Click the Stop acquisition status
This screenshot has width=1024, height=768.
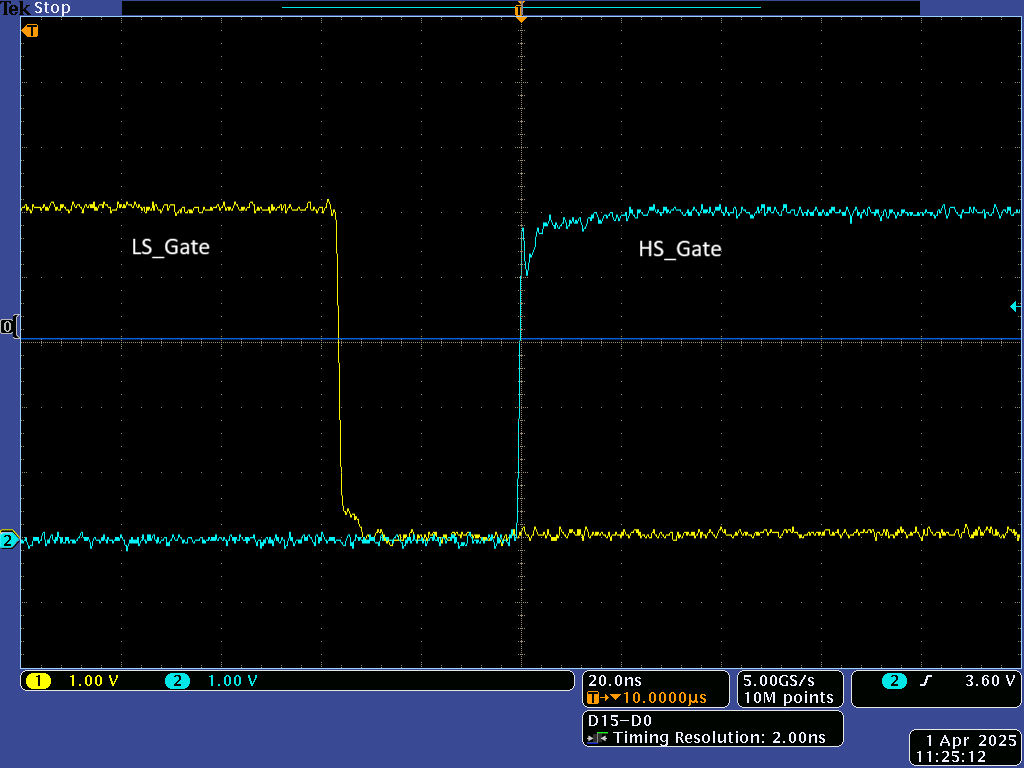click(53, 8)
